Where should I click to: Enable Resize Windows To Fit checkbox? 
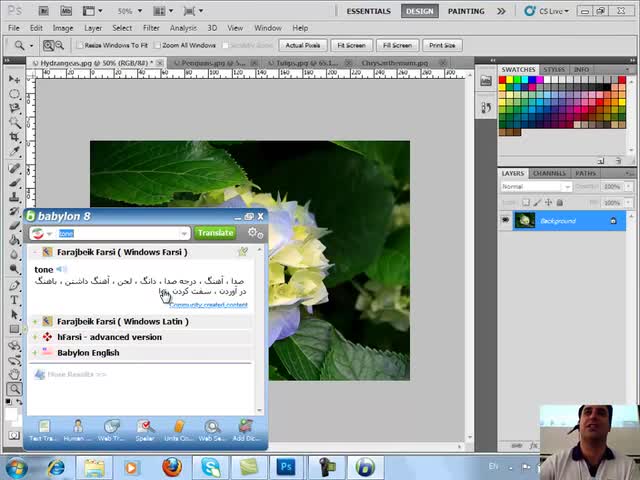pyautogui.click(x=80, y=45)
